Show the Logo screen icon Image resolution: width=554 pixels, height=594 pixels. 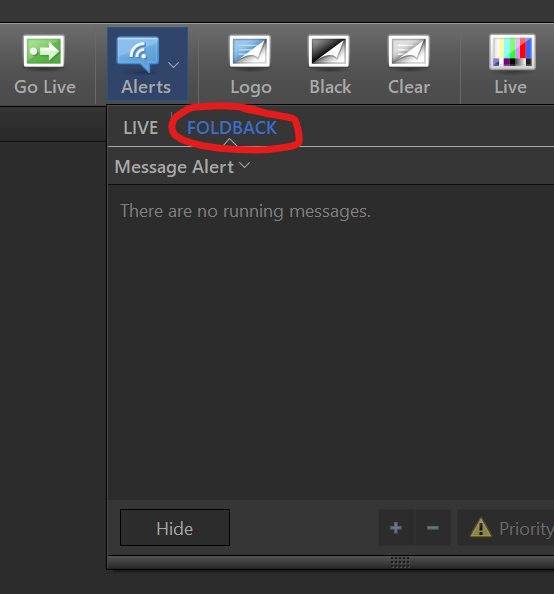(250, 51)
